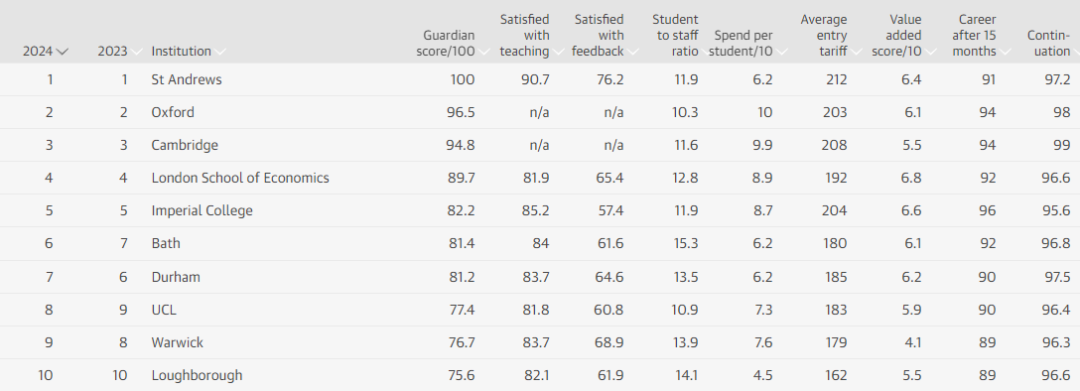Viewport: 1080px width, 391px height.
Task: Open the London School of Economics entry
Action: 240,178
